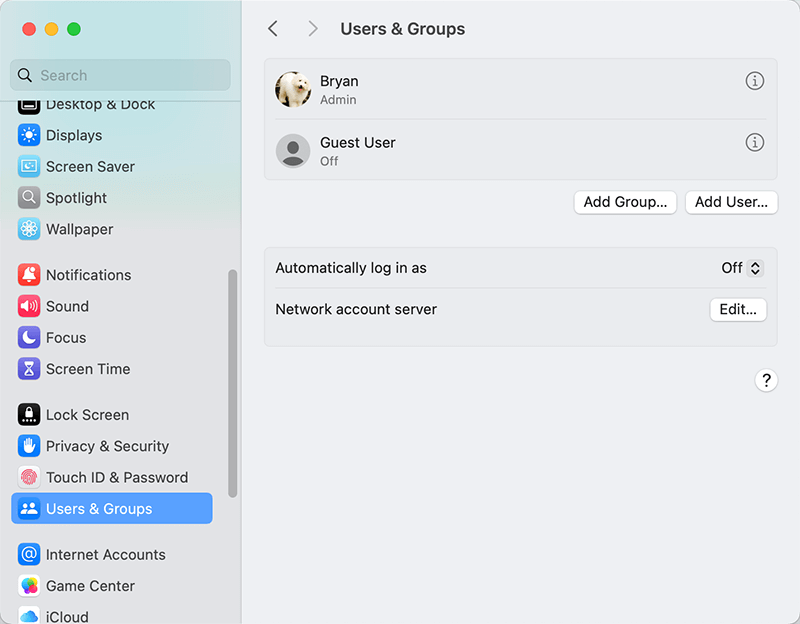The width and height of the screenshot is (800, 624).
Task: Select the Touch ID & Password icon
Action: pyautogui.click(x=29, y=477)
